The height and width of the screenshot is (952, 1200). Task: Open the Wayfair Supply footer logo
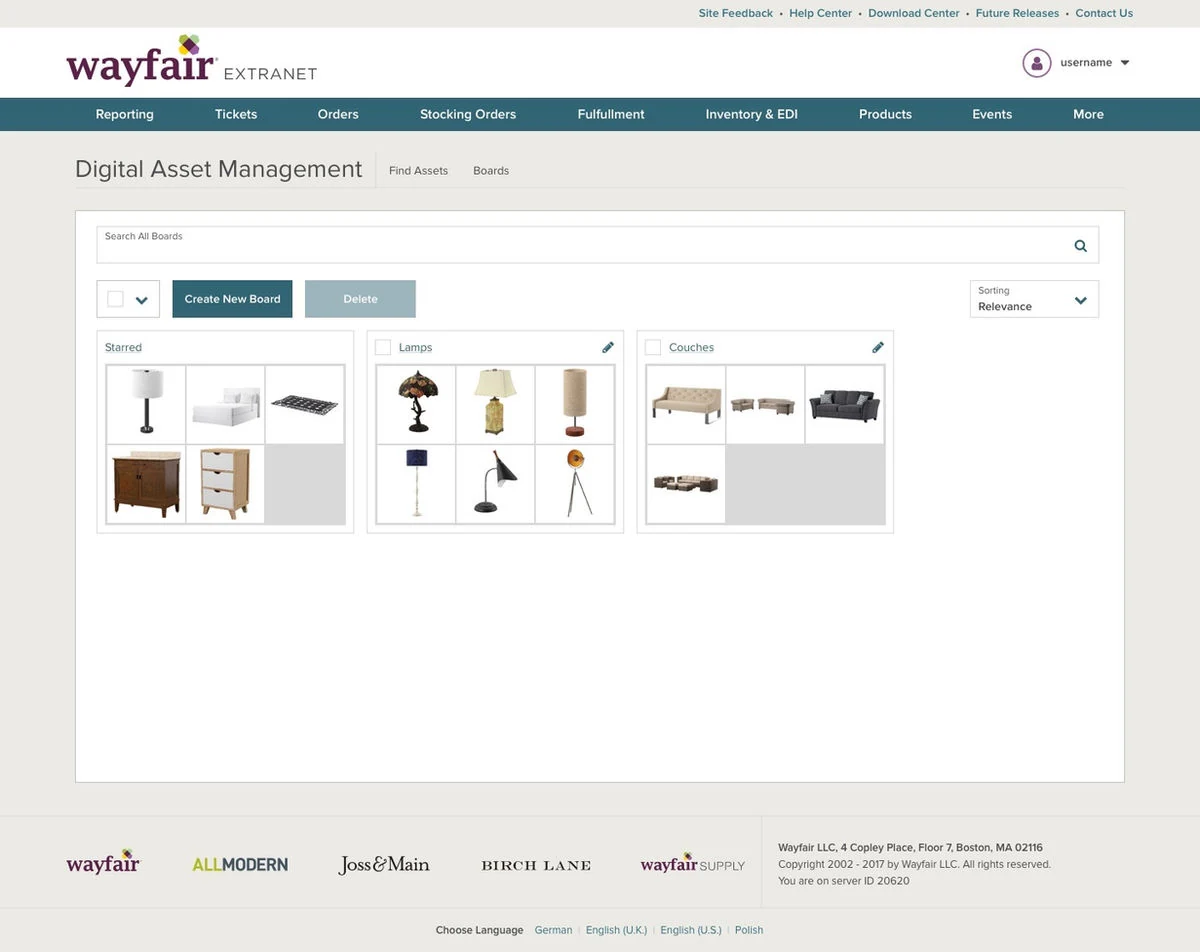click(x=693, y=863)
